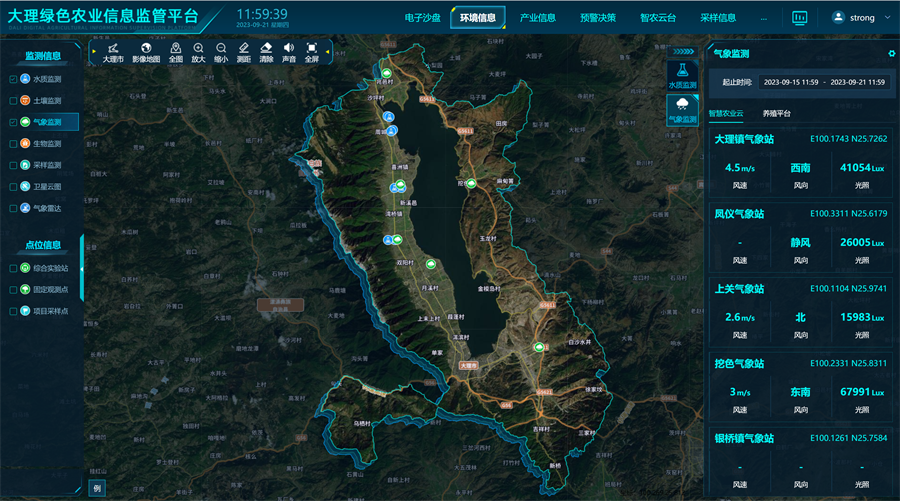Open weather panel settings gear

click(891, 54)
